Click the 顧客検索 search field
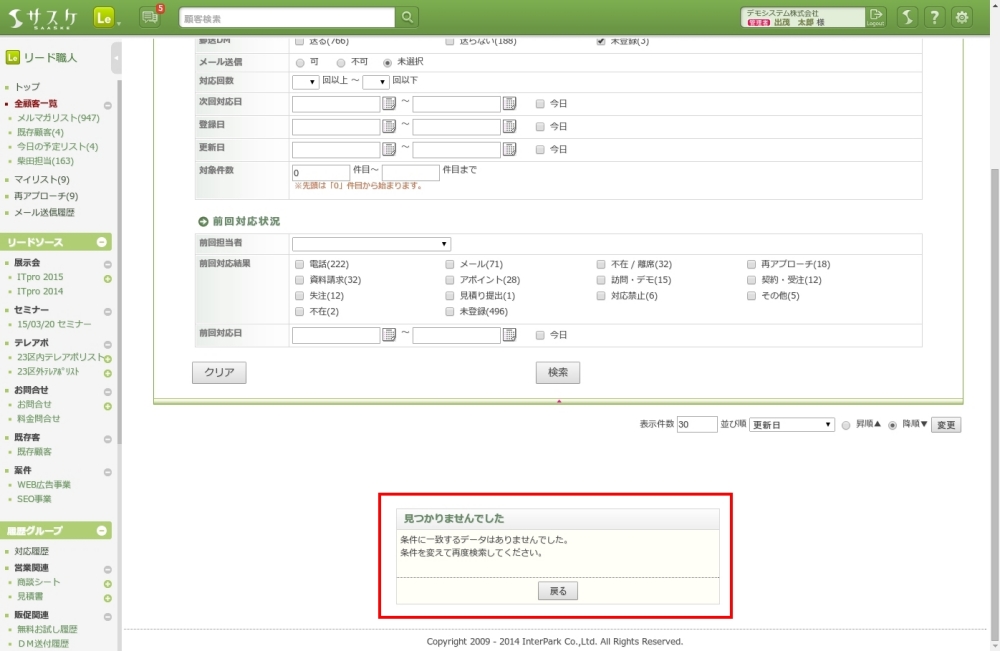Viewport: 1000px width, 651px height. pos(287,18)
